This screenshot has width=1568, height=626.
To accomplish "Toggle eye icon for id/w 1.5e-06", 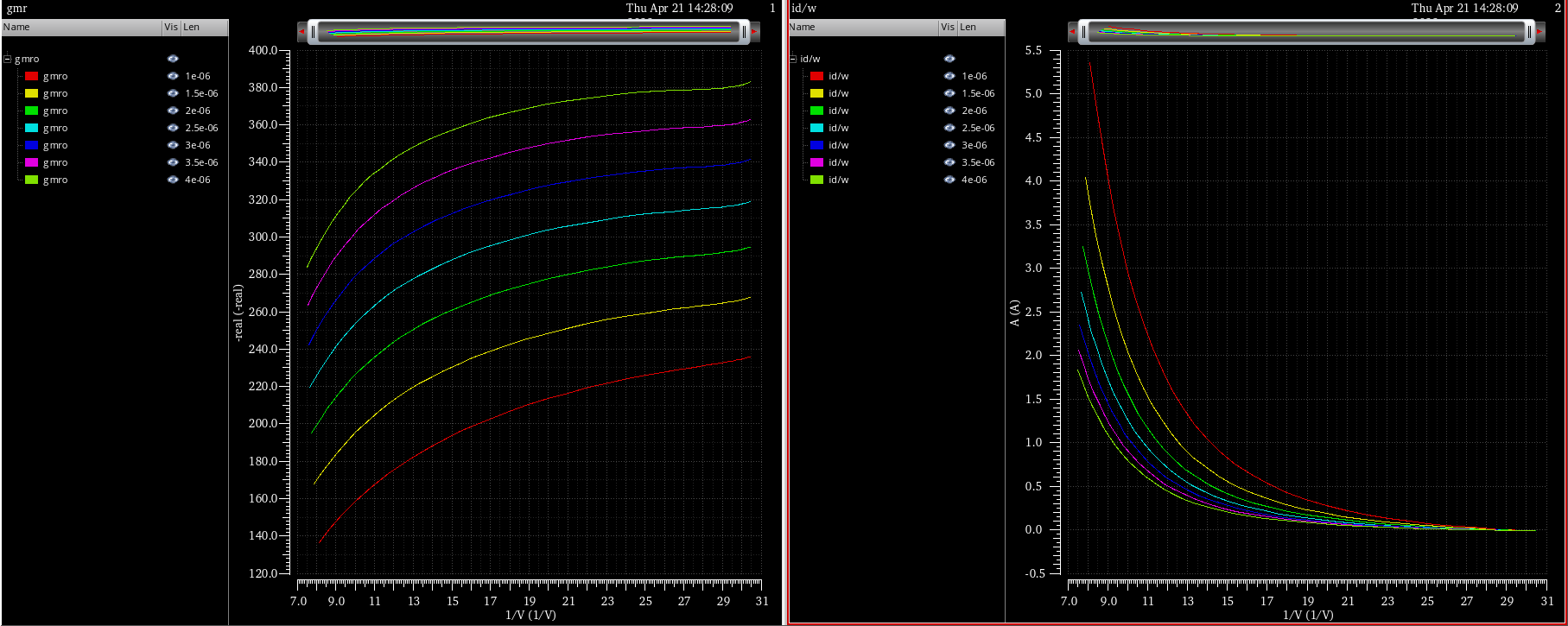I will [x=949, y=93].
